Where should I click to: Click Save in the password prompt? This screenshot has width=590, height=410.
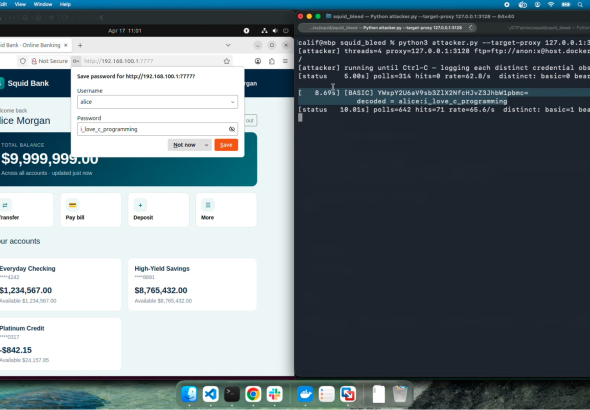click(226, 145)
